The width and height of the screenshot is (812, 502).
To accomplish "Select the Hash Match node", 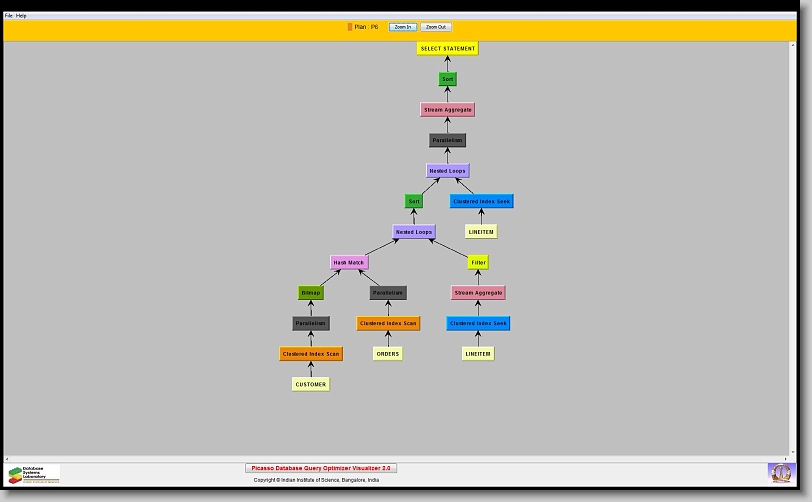I will pyautogui.click(x=349, y=262).
